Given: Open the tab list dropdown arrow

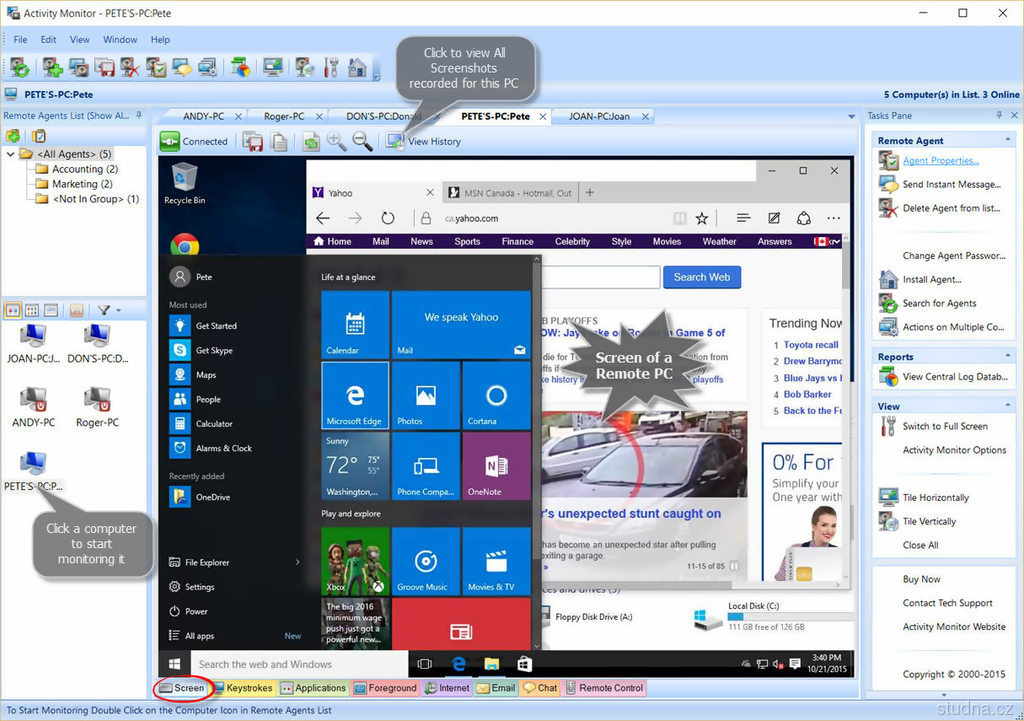Looking at the screenshot, I should tap(852, 117).
